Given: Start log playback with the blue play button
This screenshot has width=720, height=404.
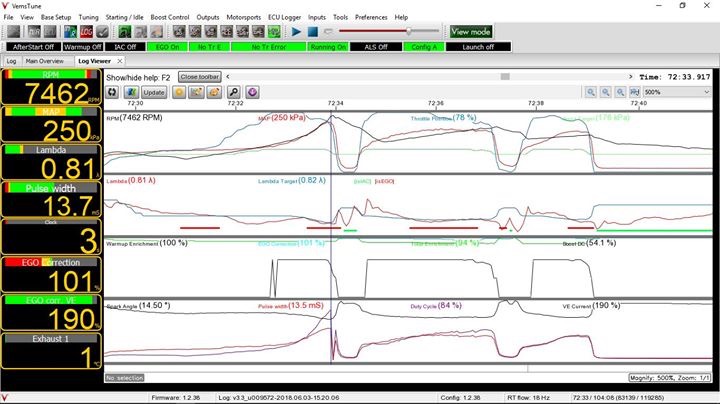Looking at the screenshot, I should click(x=296, y=32).
